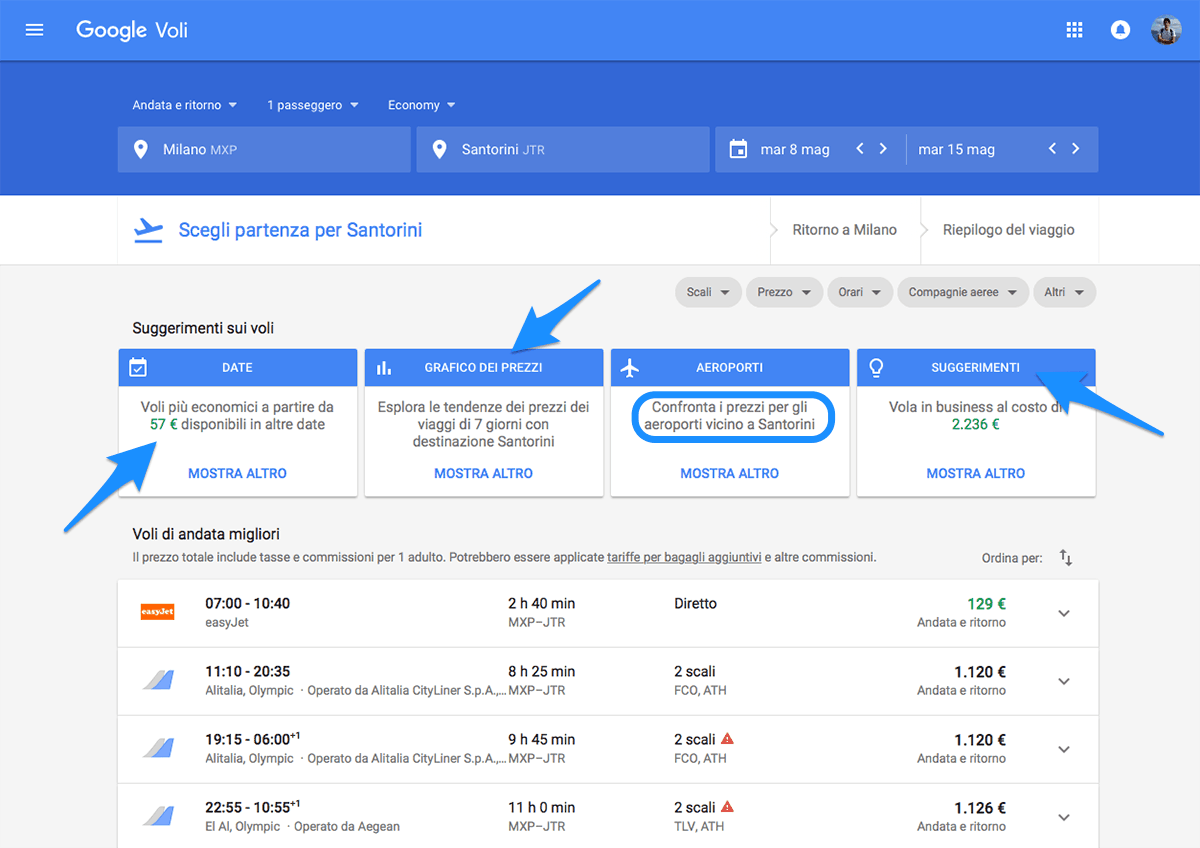Click the sort icon next to Ordina per
This screenshot has width=1200, height=848.
[1065, 557]
